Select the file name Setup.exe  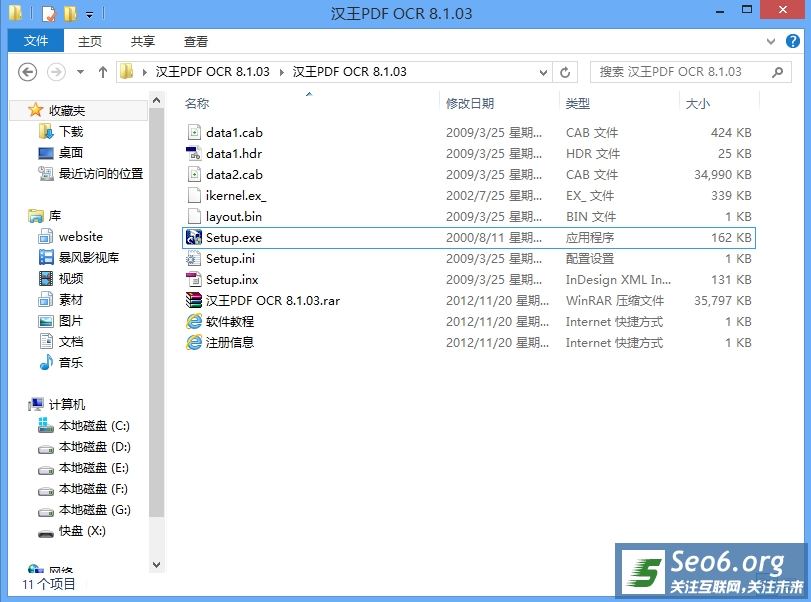[x=234, y=237]
